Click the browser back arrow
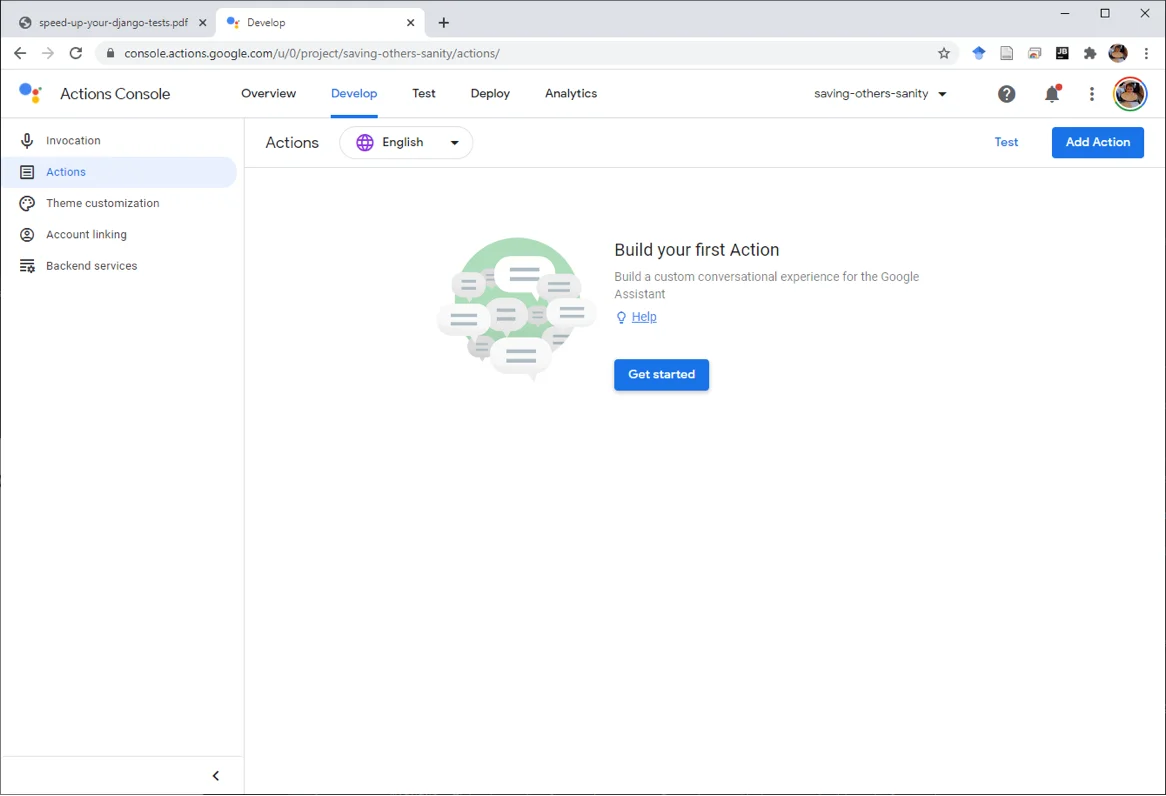 (20, 53)
